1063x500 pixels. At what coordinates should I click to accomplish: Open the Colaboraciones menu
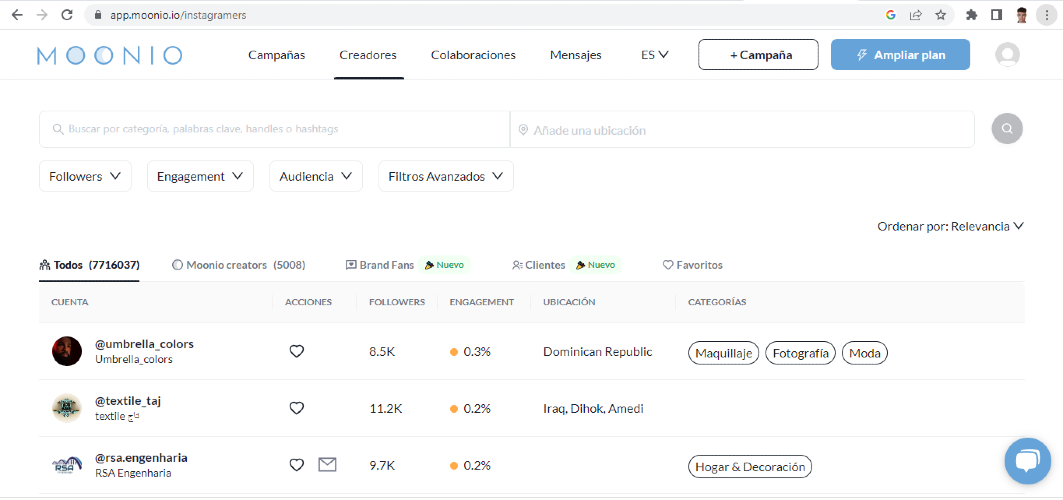pyautogui.click(x=473, y=55)
